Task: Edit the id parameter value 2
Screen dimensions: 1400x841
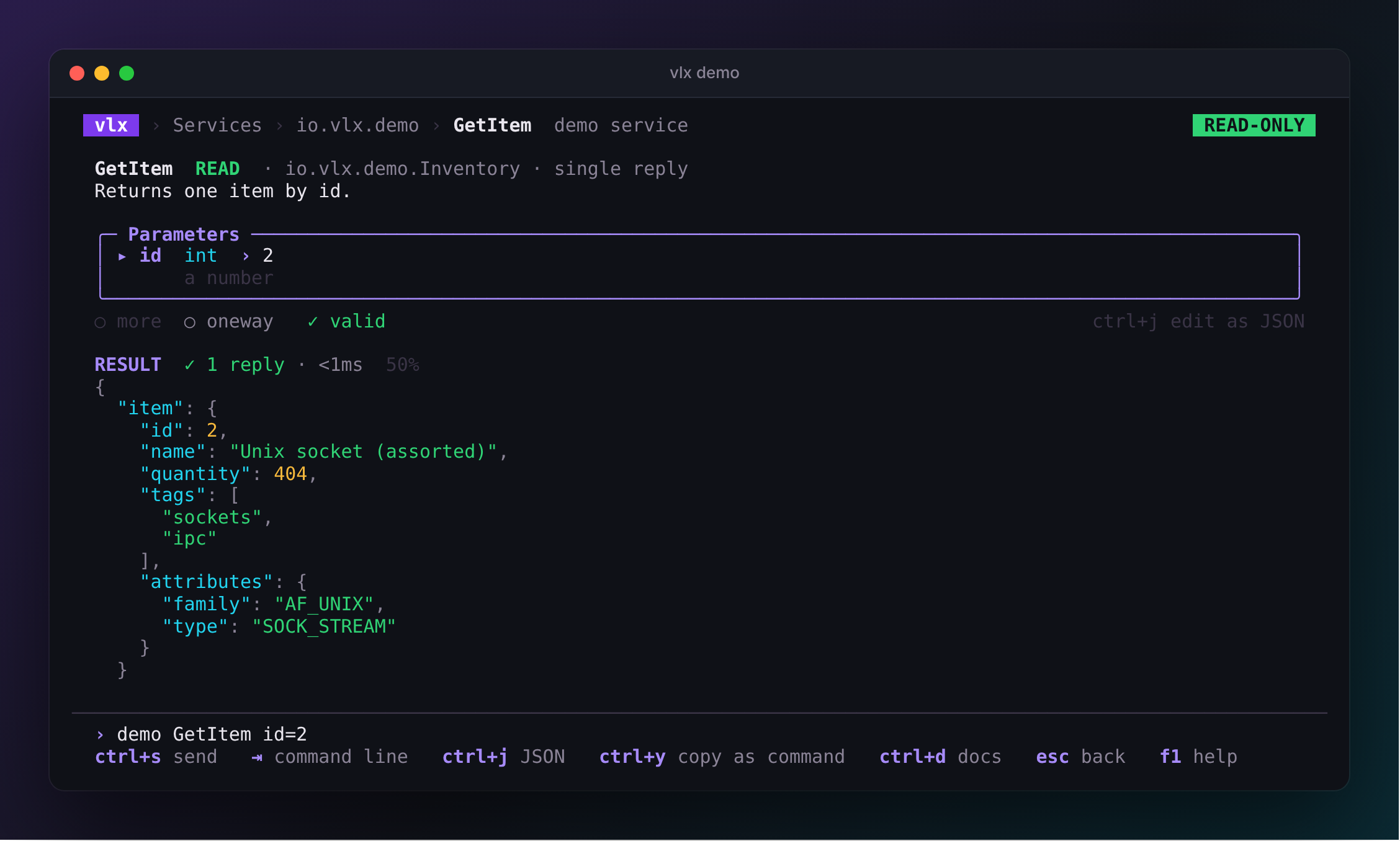Action: coord(268,256)
